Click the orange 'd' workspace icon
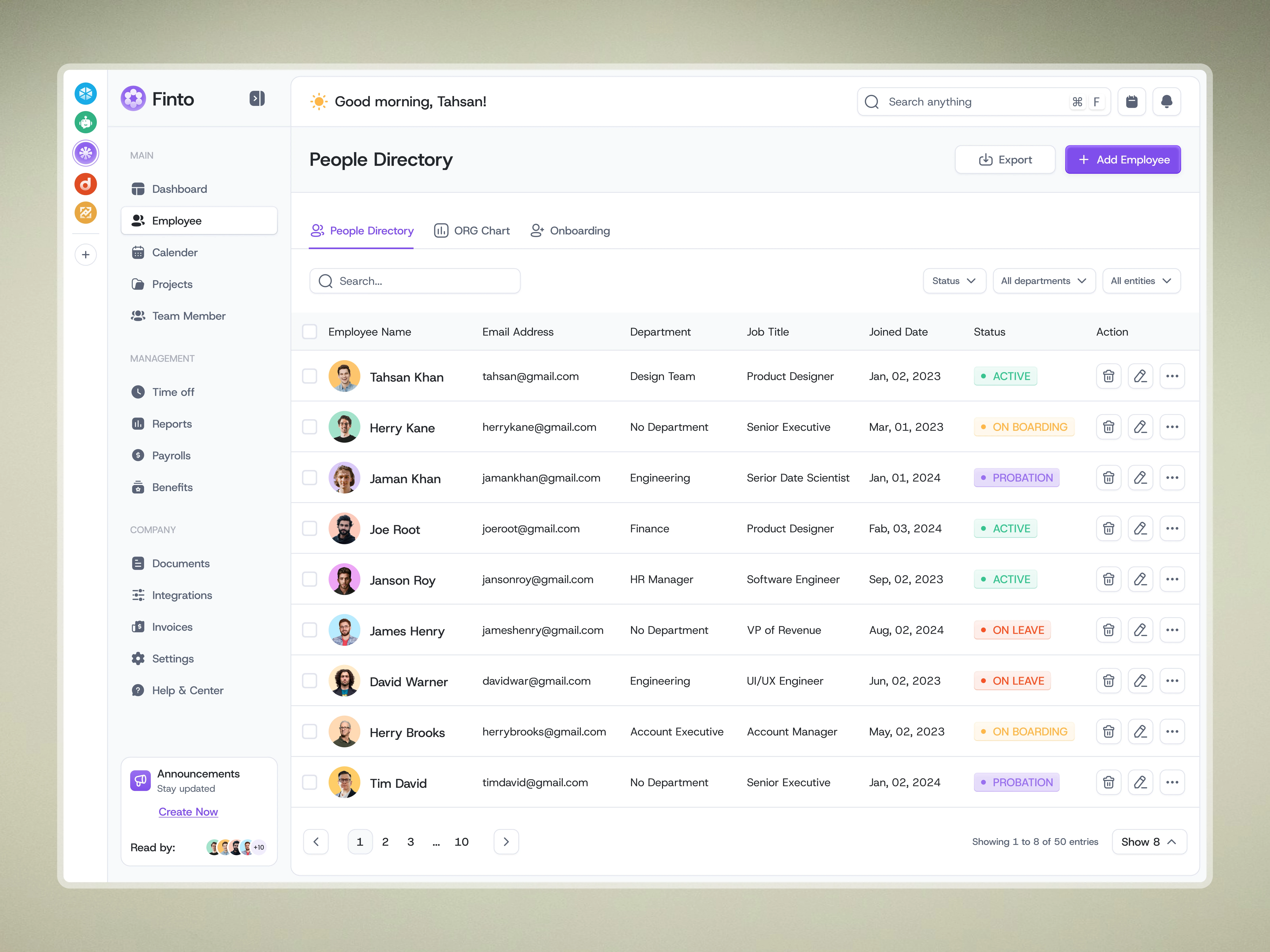 tap(86, 184)
